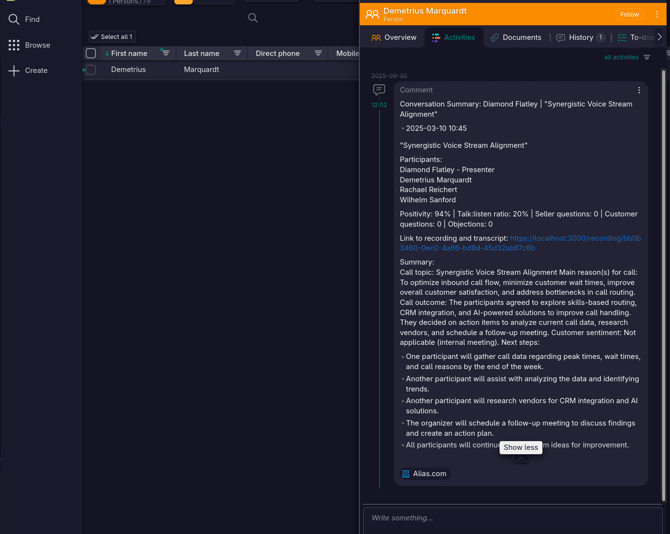Click the Follow button
The height and width of the screenshot is (534, 670).
[629, 14]
